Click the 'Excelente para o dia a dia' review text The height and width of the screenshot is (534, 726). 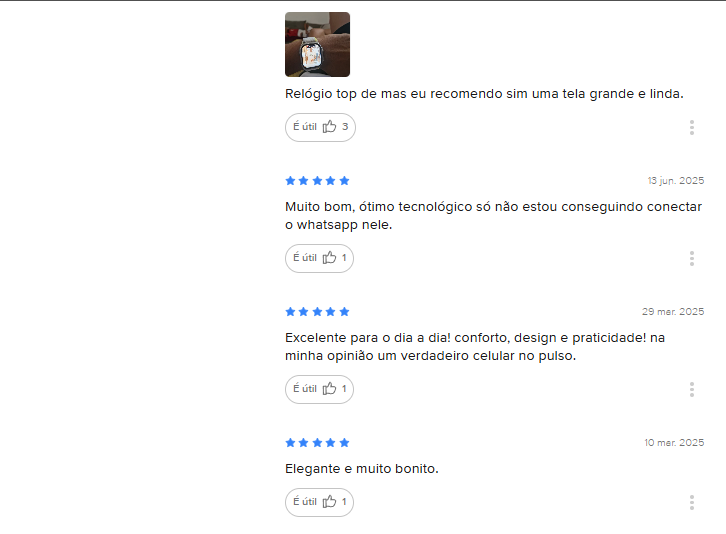point(475,347)
